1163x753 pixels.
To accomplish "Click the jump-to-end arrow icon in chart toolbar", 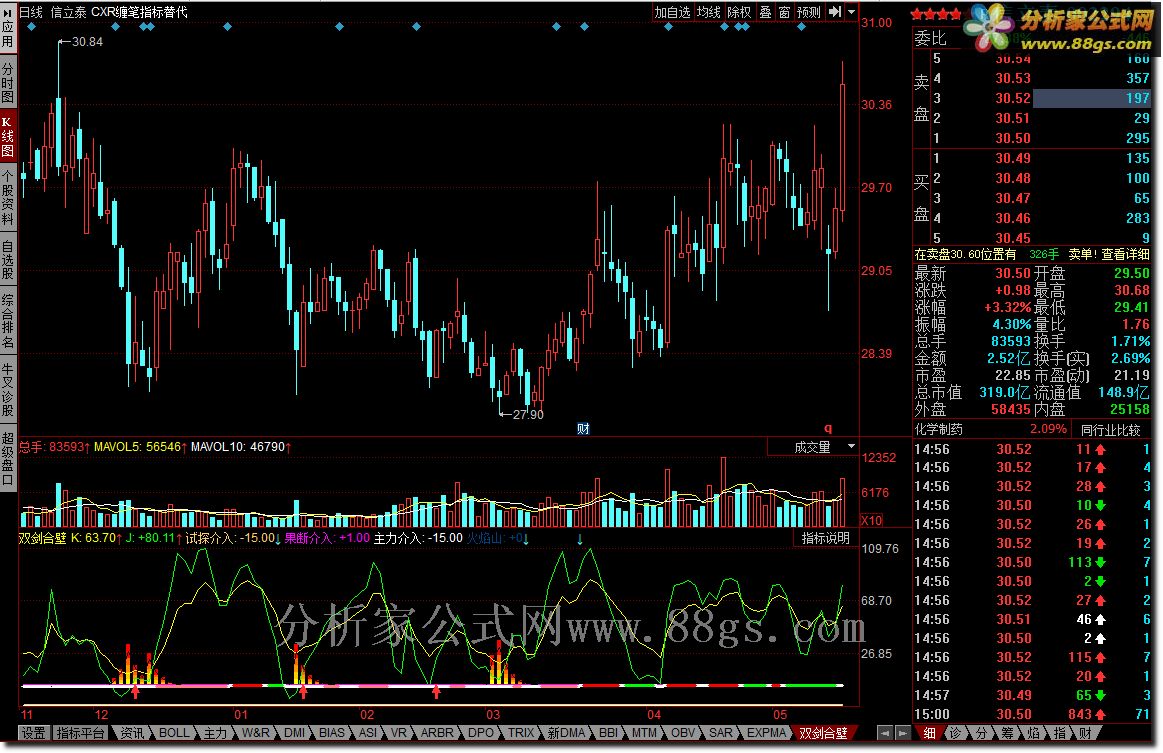I will (x=835, y=12).
